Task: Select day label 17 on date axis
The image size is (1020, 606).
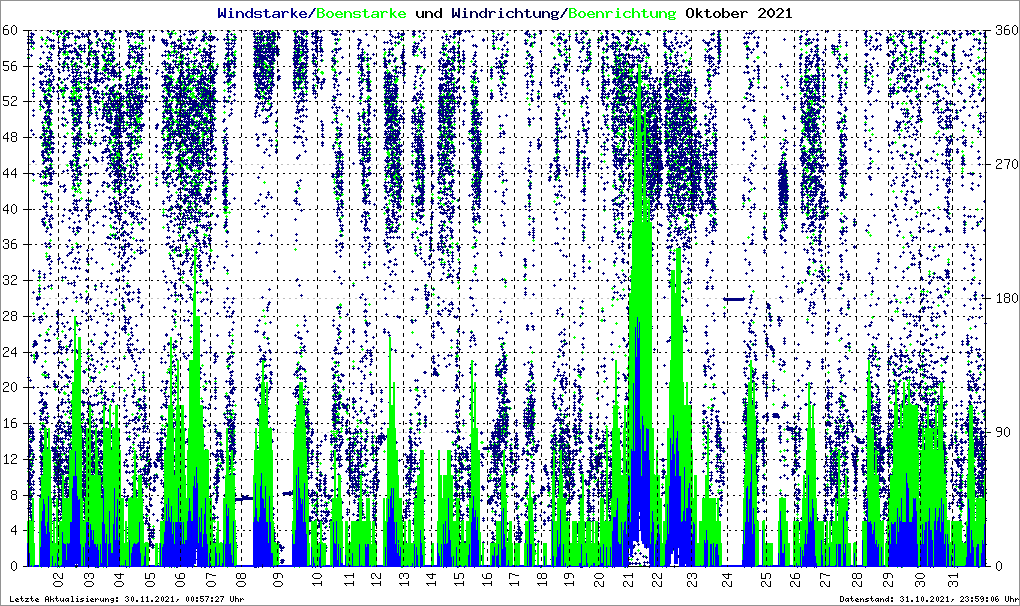Action: [515, 577]
